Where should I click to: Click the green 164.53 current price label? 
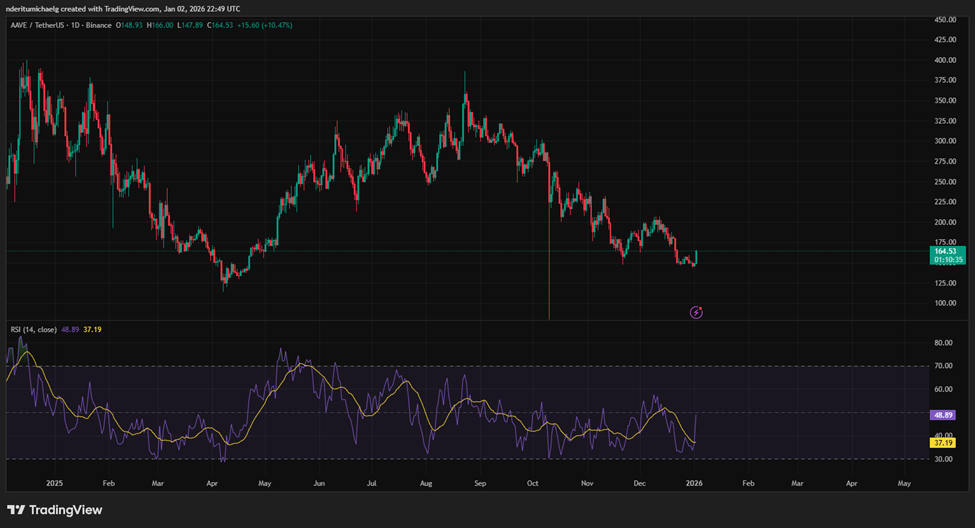click(x=945, y=250)
